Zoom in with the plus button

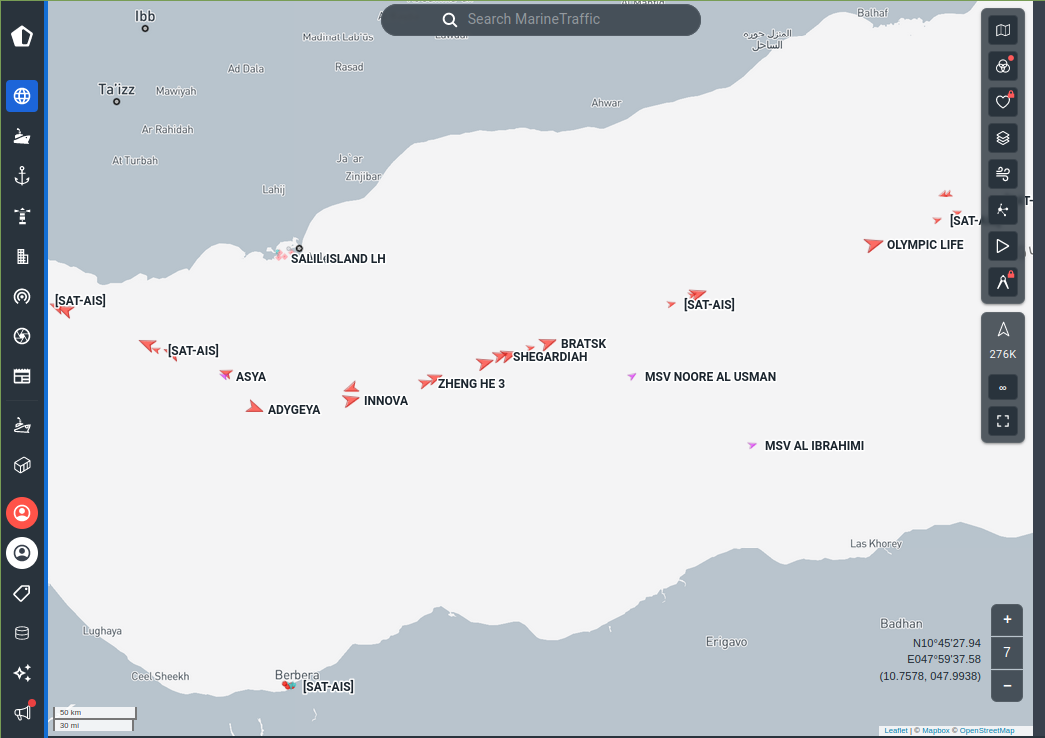1007,620
